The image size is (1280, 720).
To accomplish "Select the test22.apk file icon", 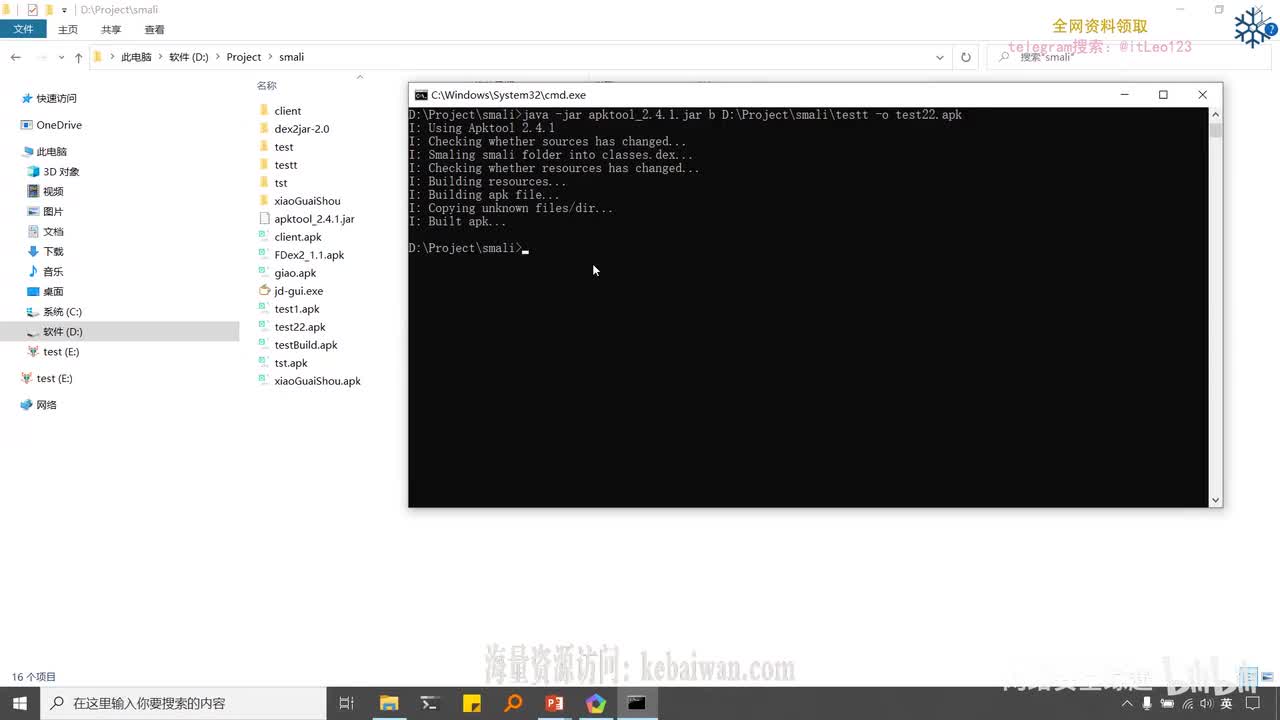I will (x=264, y=327).
